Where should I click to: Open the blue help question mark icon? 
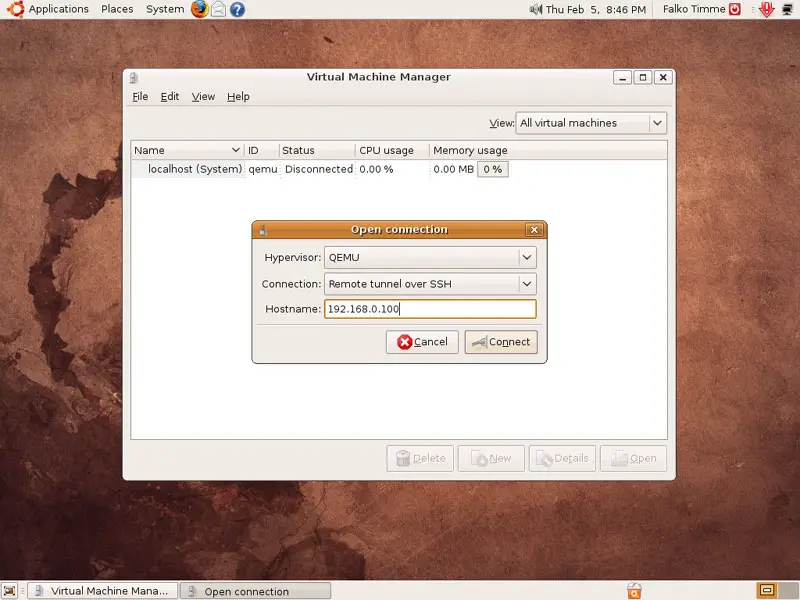(237, 9)
